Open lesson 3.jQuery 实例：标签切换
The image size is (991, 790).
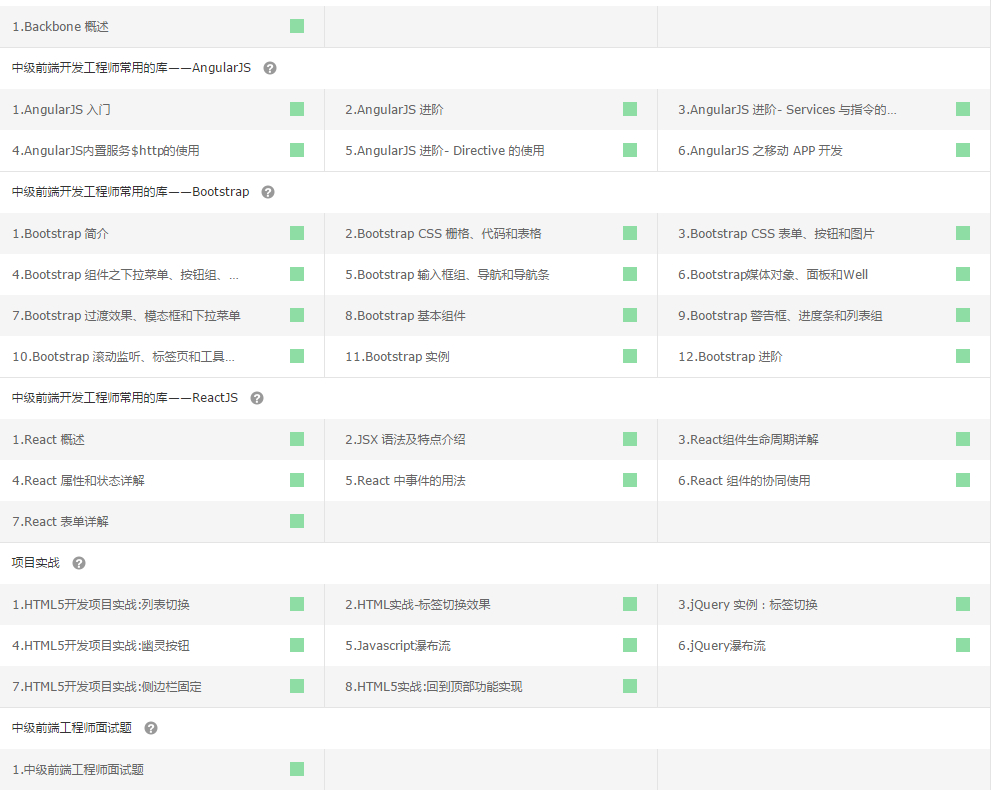point(748,605)
